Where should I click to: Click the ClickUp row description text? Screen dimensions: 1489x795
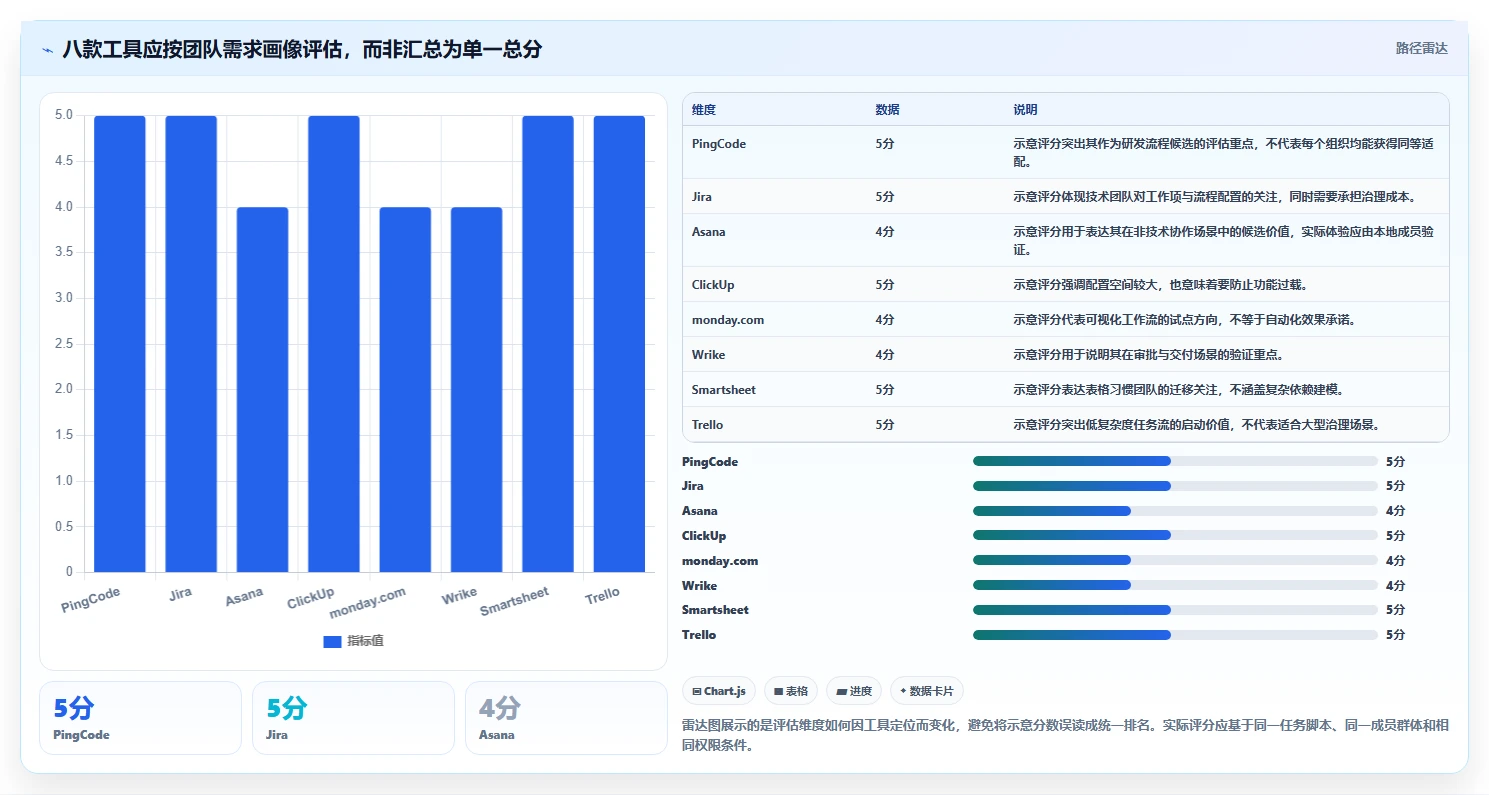tap(1161, 285)
